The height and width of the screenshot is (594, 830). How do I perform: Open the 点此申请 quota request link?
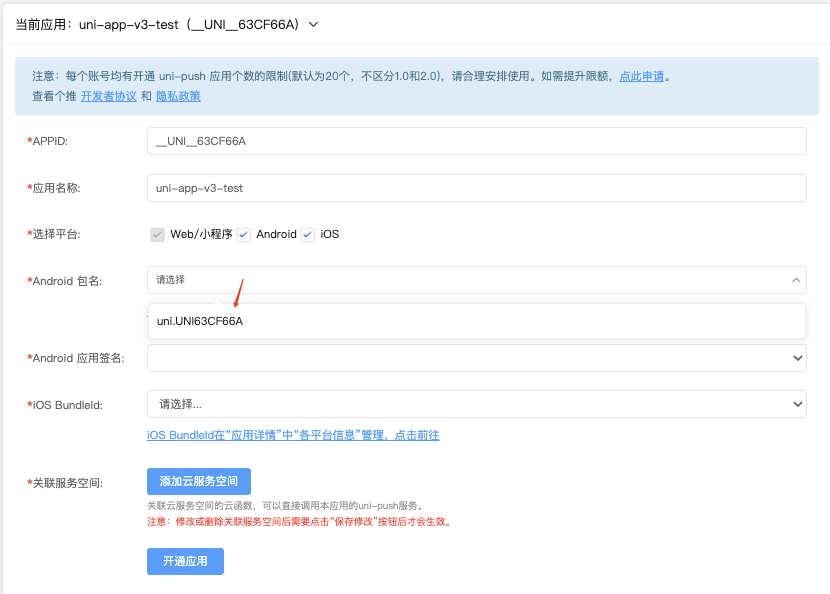[x=642, y=76]
